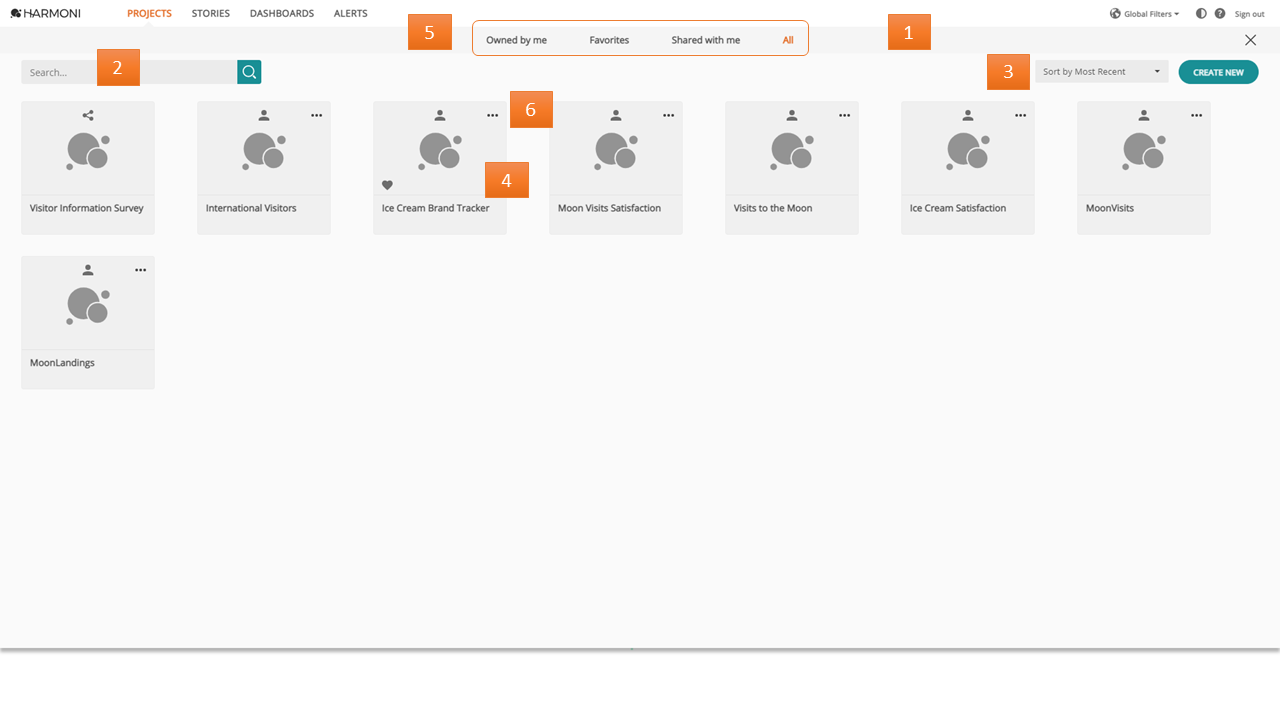This screenshot has height=720, width=1280.
Task: Open the help question mark icon
Action: (x=1220, y=14)
